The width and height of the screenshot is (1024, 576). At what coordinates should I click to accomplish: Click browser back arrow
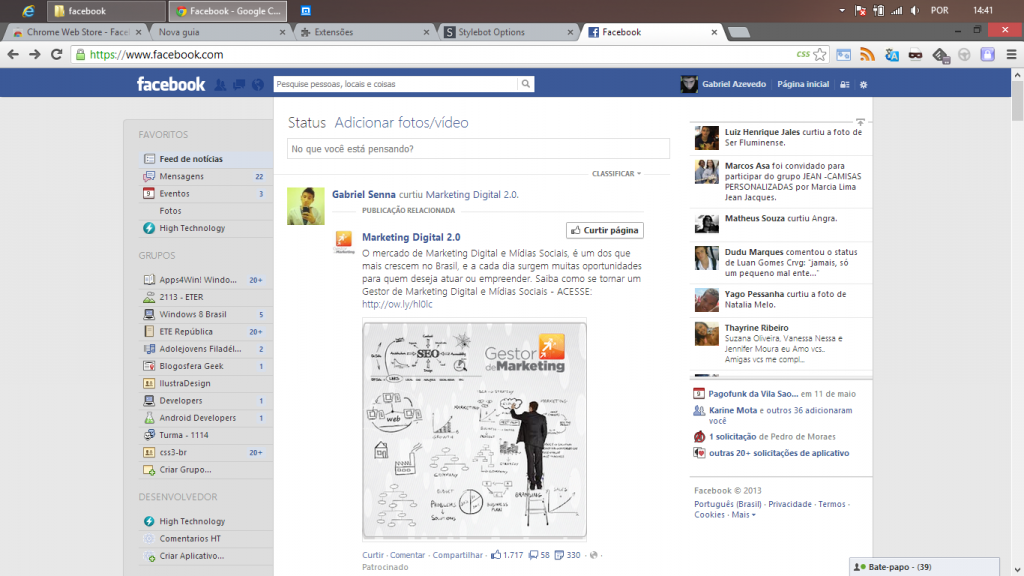click(x=13, y=54)
